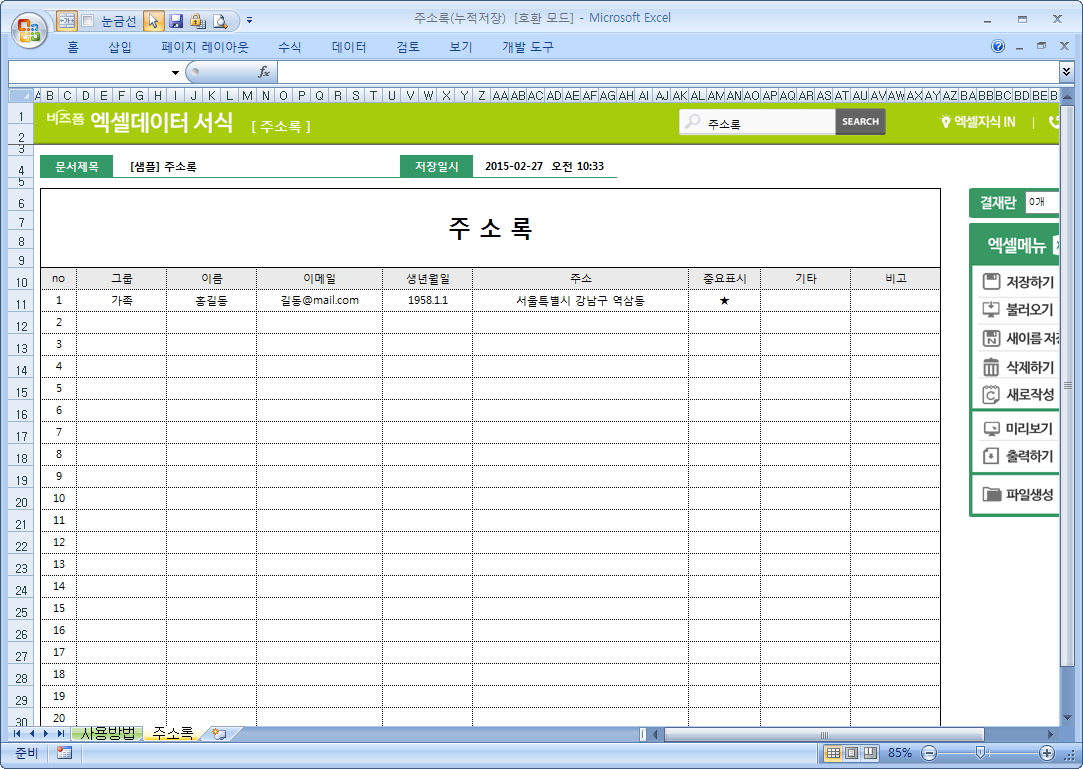This screenshot has width=1083, height=769.
Task: Click into the formula bar input
Action: click(668, 72)
